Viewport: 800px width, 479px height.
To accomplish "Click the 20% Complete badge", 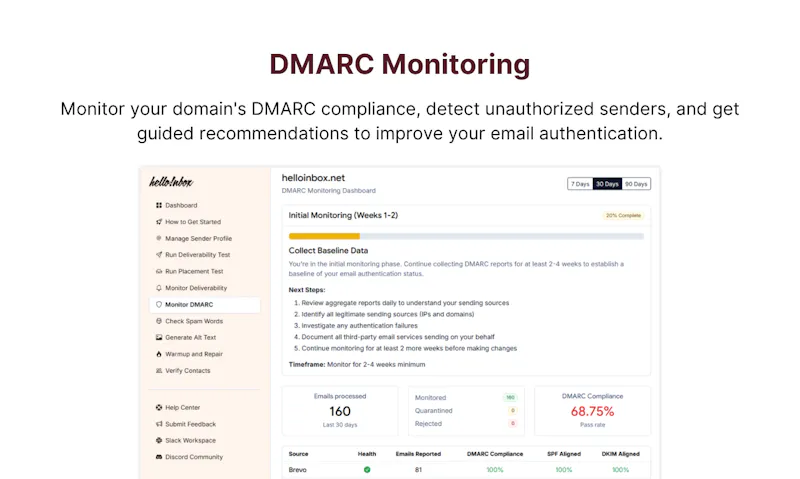I will pos(623,215).
